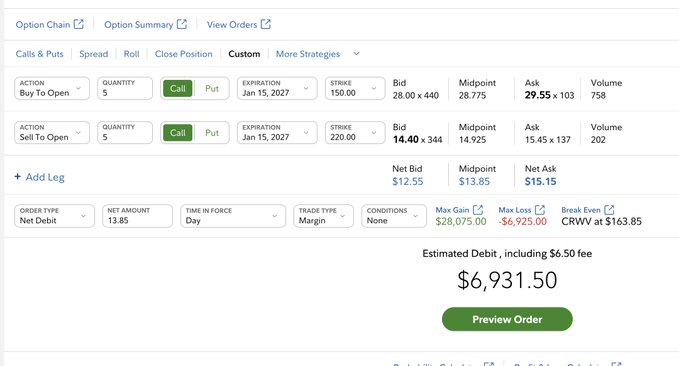This screenshot has height=366, width=679.
Task: Click the Preview Order button
Action: pyautogui.click(x=507, y=319)
